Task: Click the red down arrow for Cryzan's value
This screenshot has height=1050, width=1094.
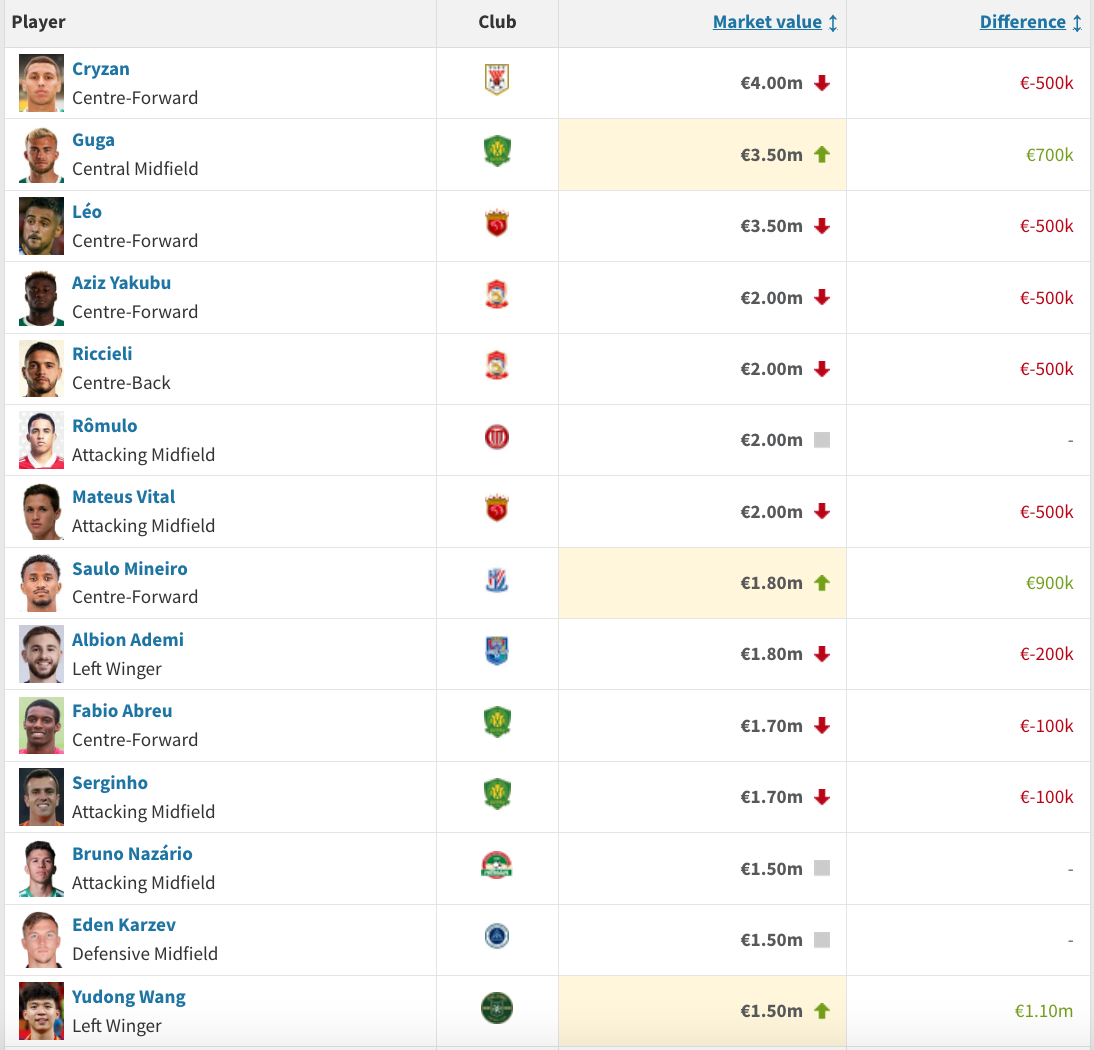Action: pyautogui.click(x=822, y=83)
